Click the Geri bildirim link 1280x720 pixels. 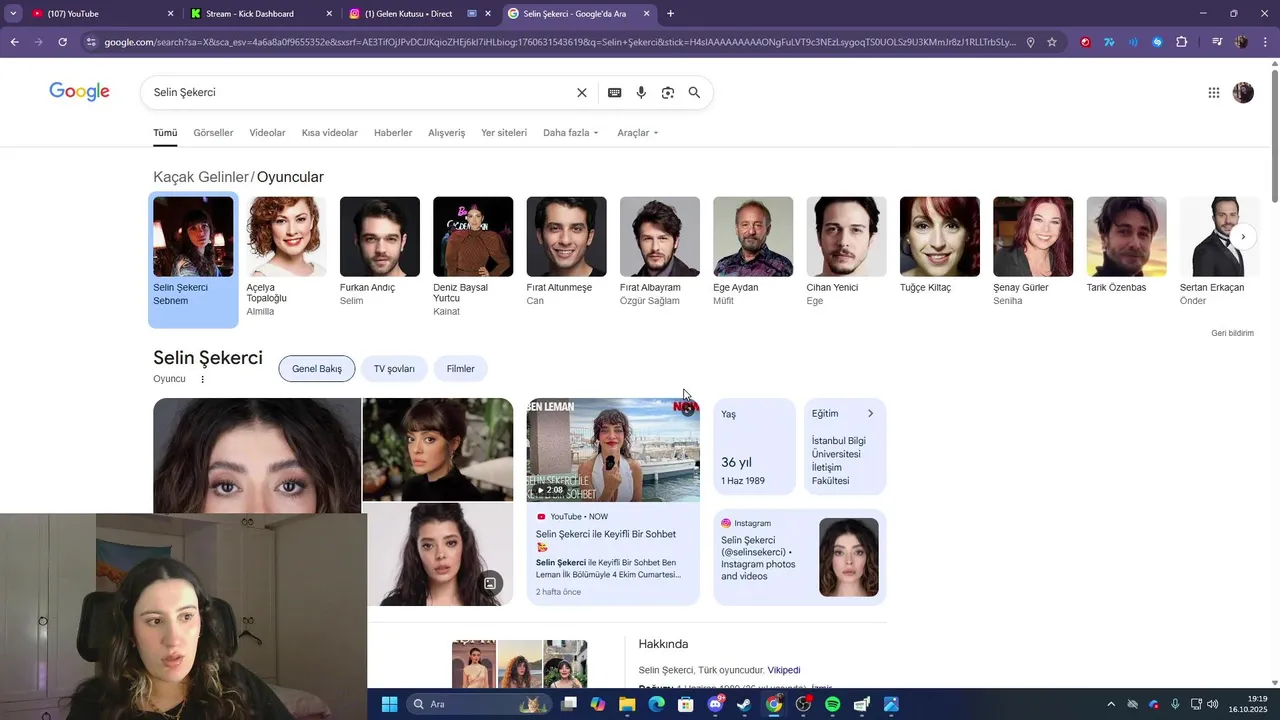click(1232, 333)
